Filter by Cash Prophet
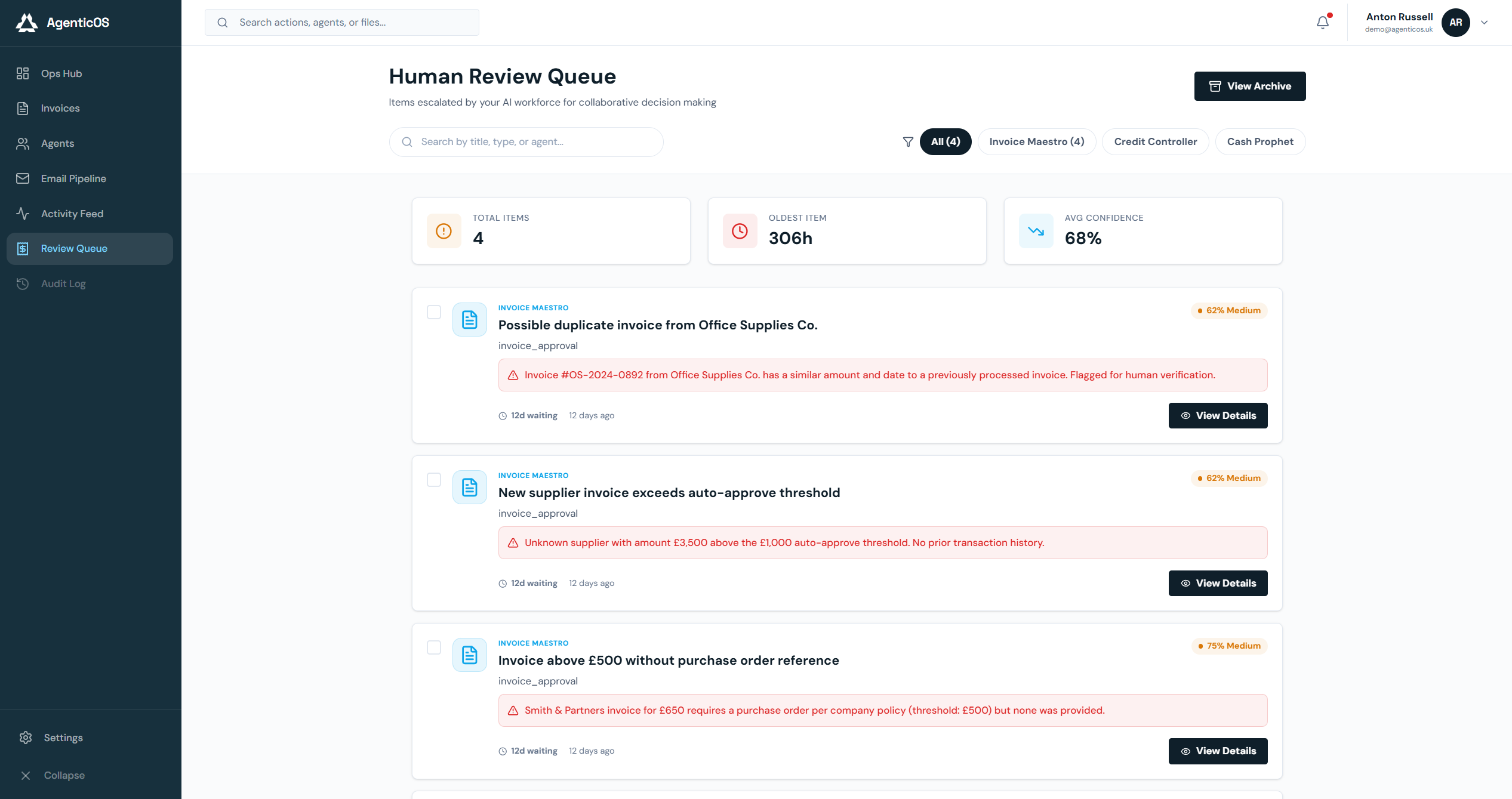Screen dimensions: 1512x799 tap(1260, 142)
